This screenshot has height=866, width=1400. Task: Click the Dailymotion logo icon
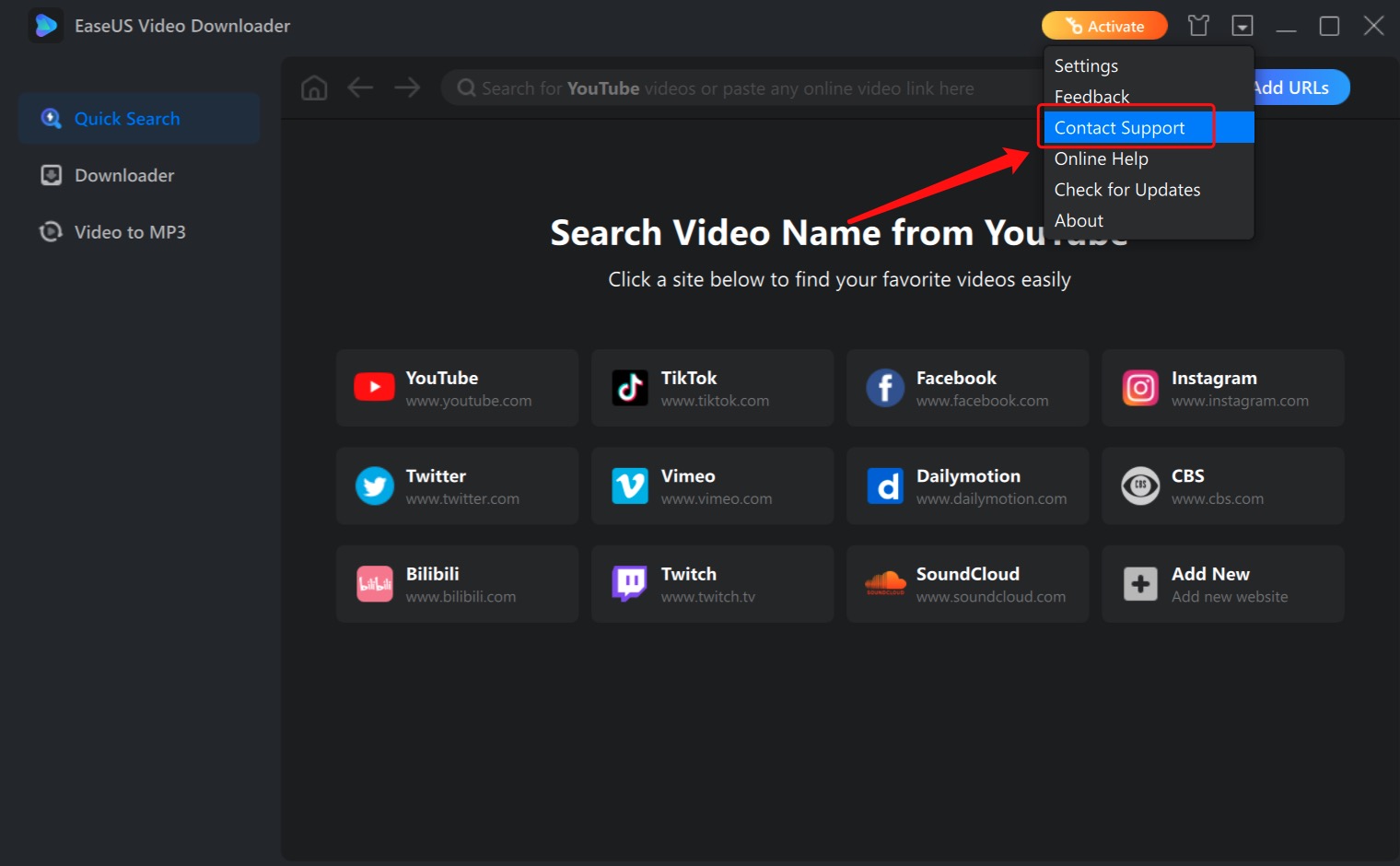pos(885,486)
